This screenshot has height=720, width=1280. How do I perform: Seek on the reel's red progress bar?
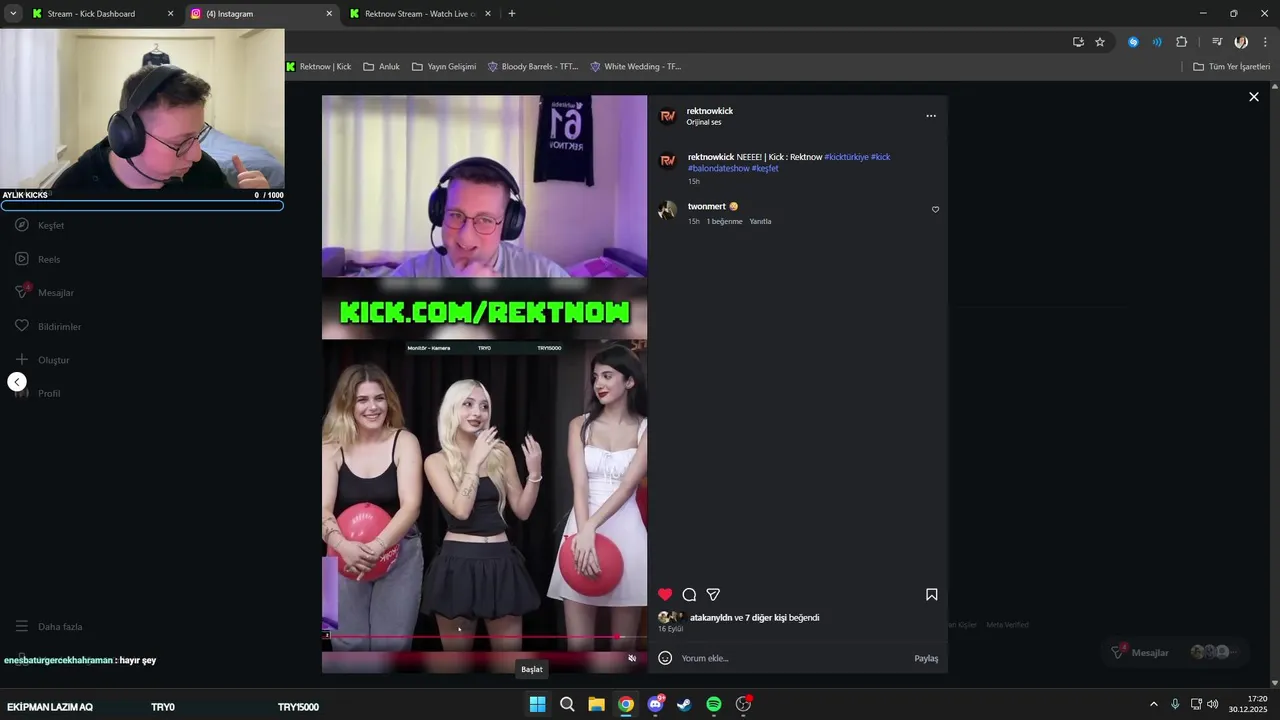[484, 636]
